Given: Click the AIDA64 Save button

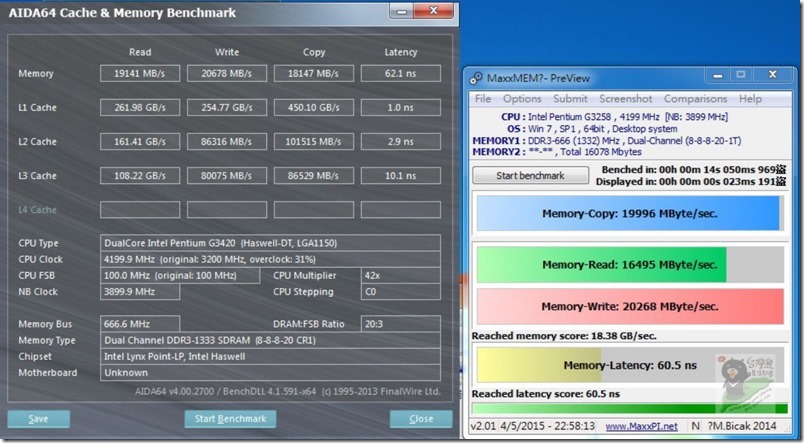Looking at the screenshot, I should [x=38, y=419].
